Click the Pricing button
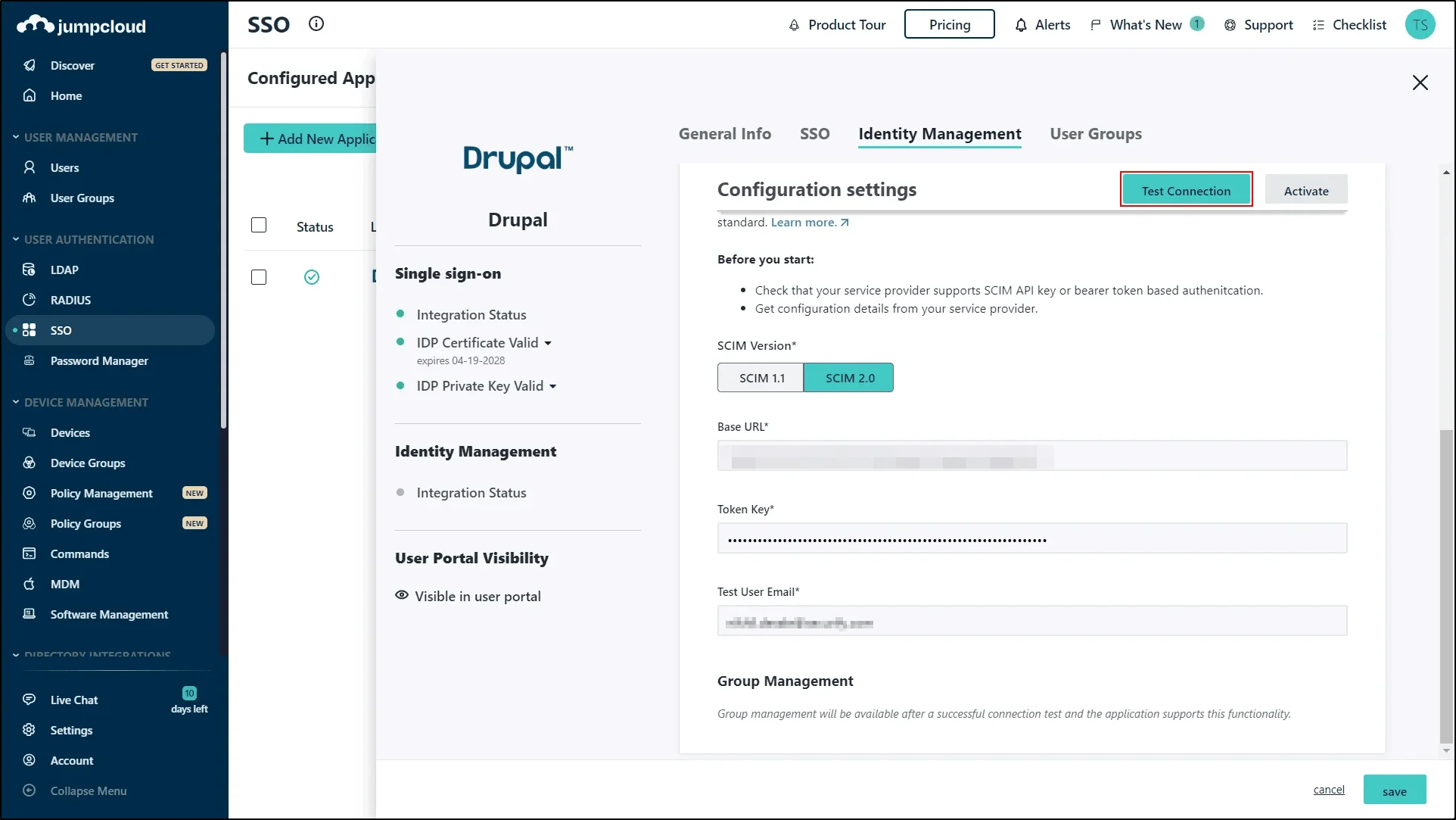This screenshot has height=820, width=1456. pyautogui.click(x=950, y=24)
